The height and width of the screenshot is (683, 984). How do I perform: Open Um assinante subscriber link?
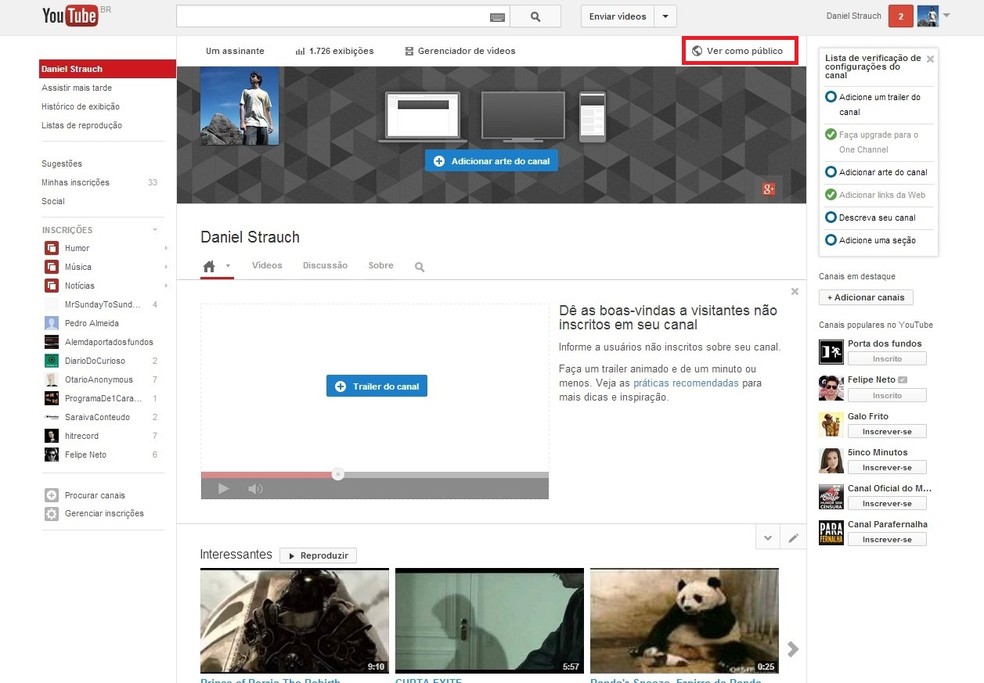pos(235,51)
